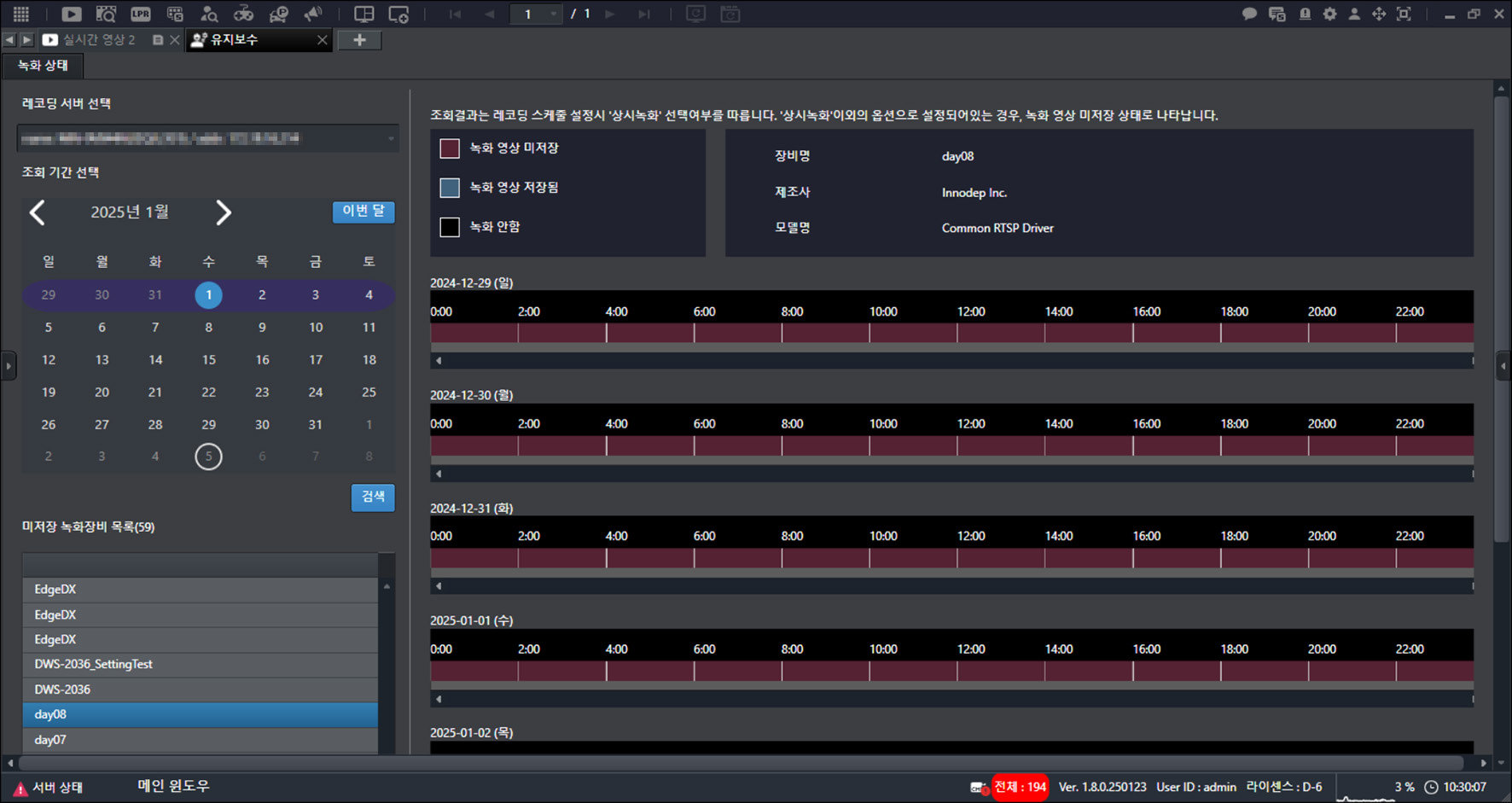Add a new tab with plus button
Viewport: 1512px width, 803px height.
point(359,40)
